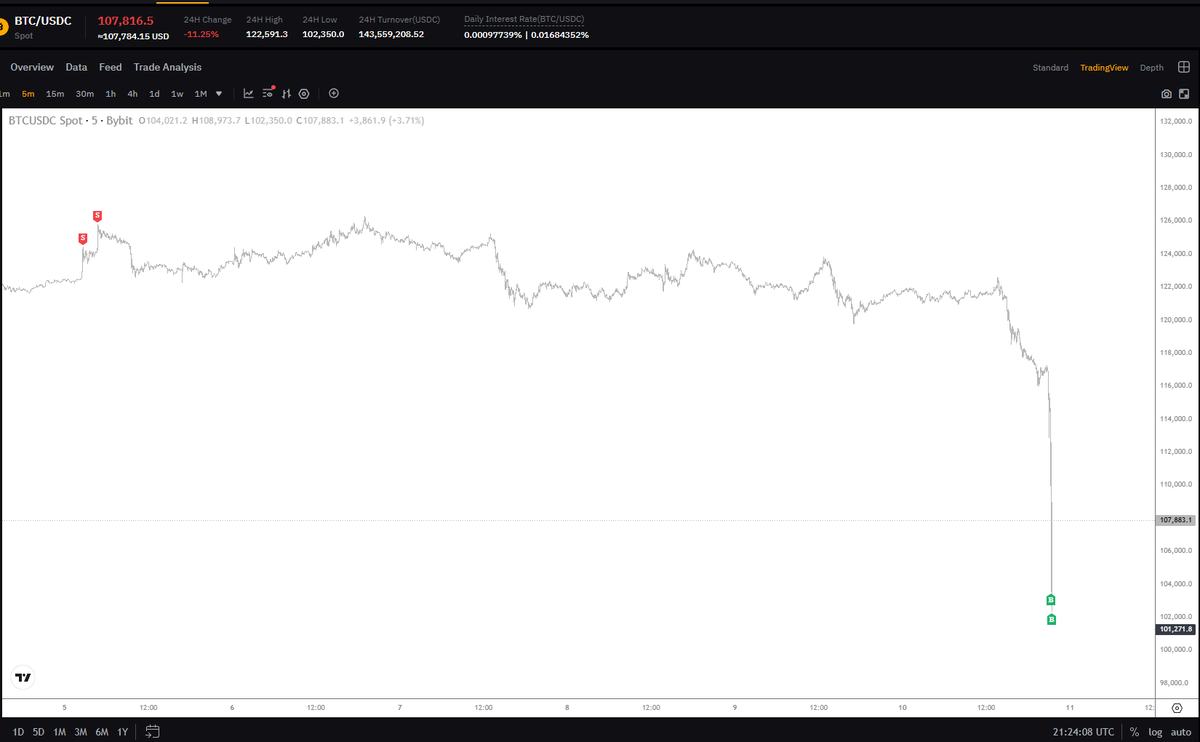Click the current price label 107,883.1
The width and height of the screenshot is (1200, 742).
1176,520
